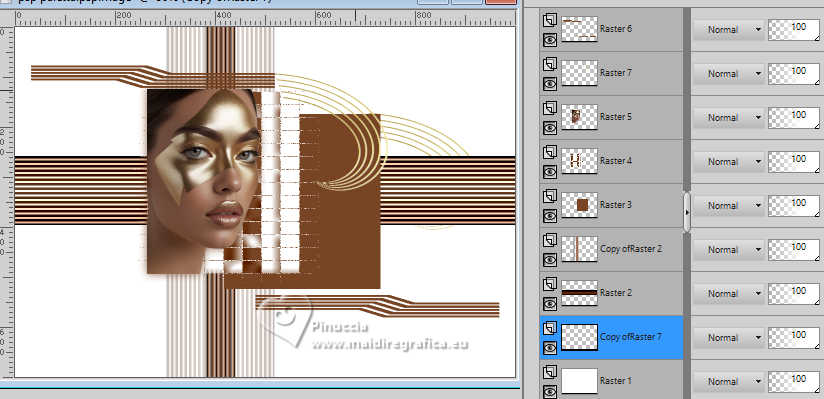Click layer type icon for Raster 1
Screen dimensions: 824x399
pos(550,372)
